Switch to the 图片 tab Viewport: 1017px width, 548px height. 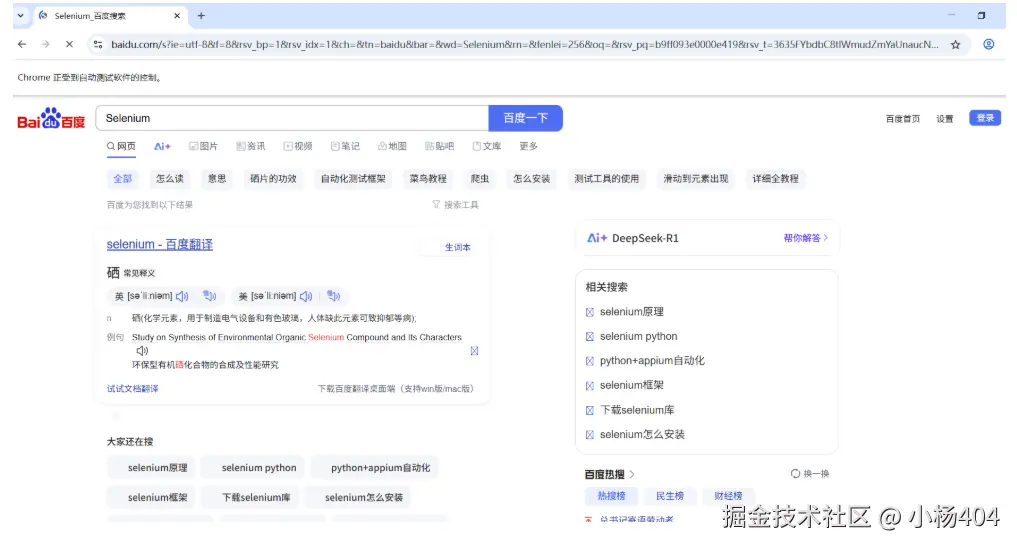tap(204, 147)
